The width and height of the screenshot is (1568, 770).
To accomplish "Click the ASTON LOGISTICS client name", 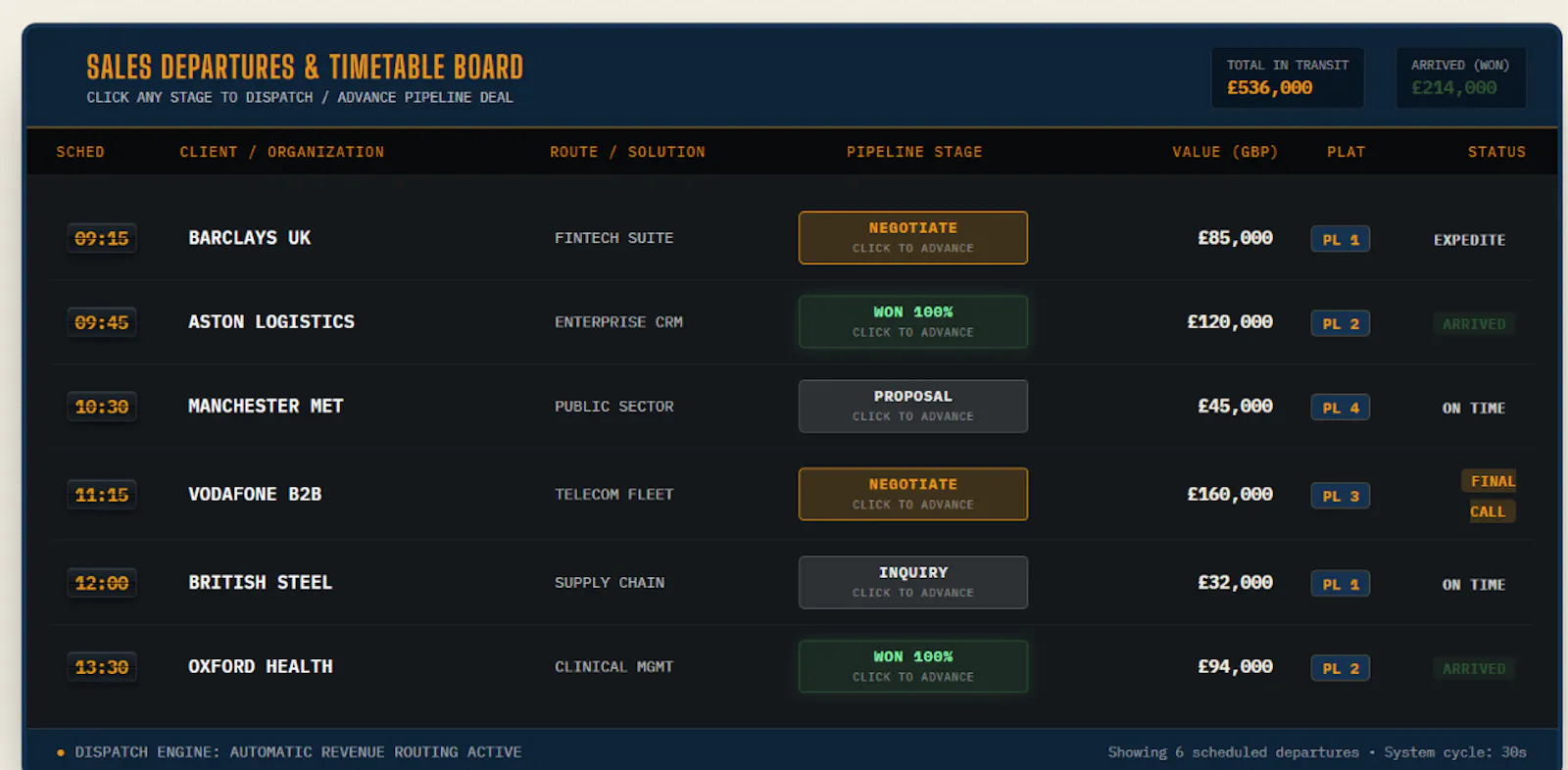I will (271, 322).
